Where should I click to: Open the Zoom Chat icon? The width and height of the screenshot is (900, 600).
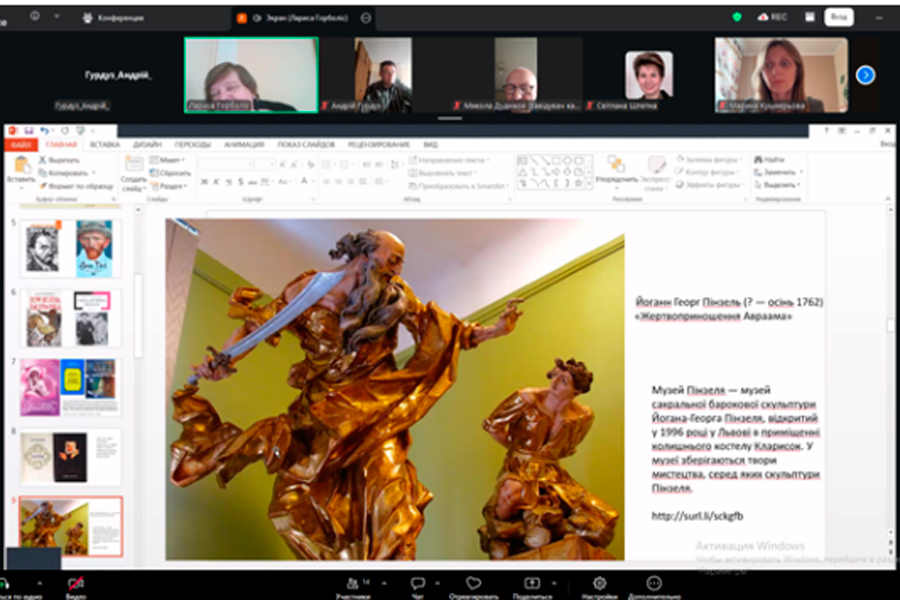[x=417, y=583]
